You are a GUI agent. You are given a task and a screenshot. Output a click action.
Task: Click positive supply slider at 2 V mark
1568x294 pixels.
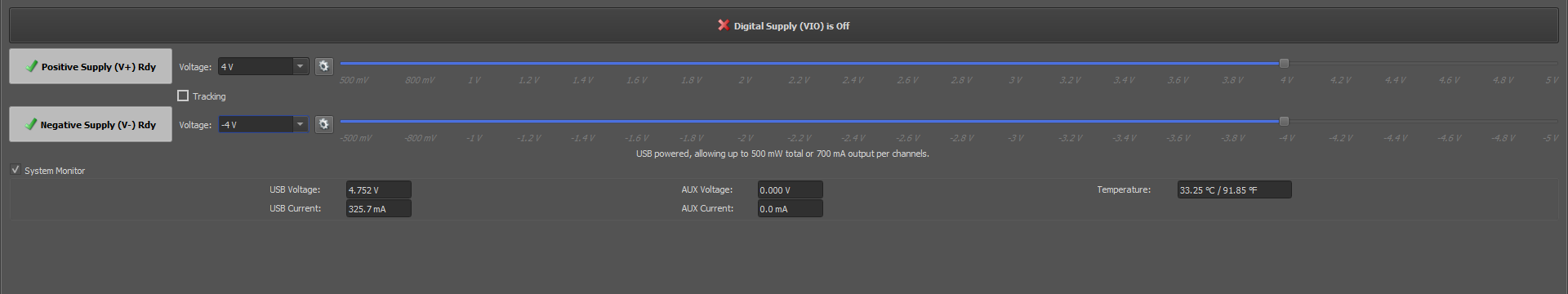tap(745, 63)
